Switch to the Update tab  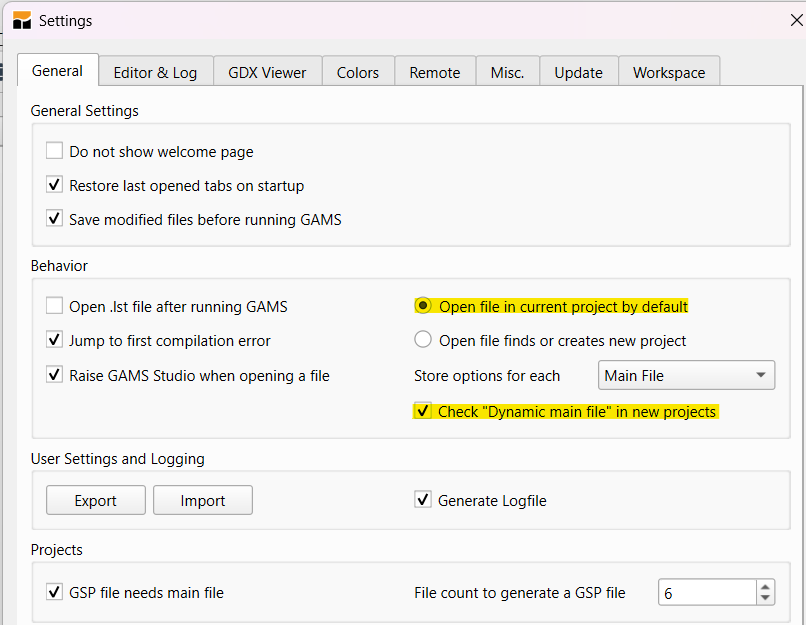pyautogui.click(x=578, y=72)
